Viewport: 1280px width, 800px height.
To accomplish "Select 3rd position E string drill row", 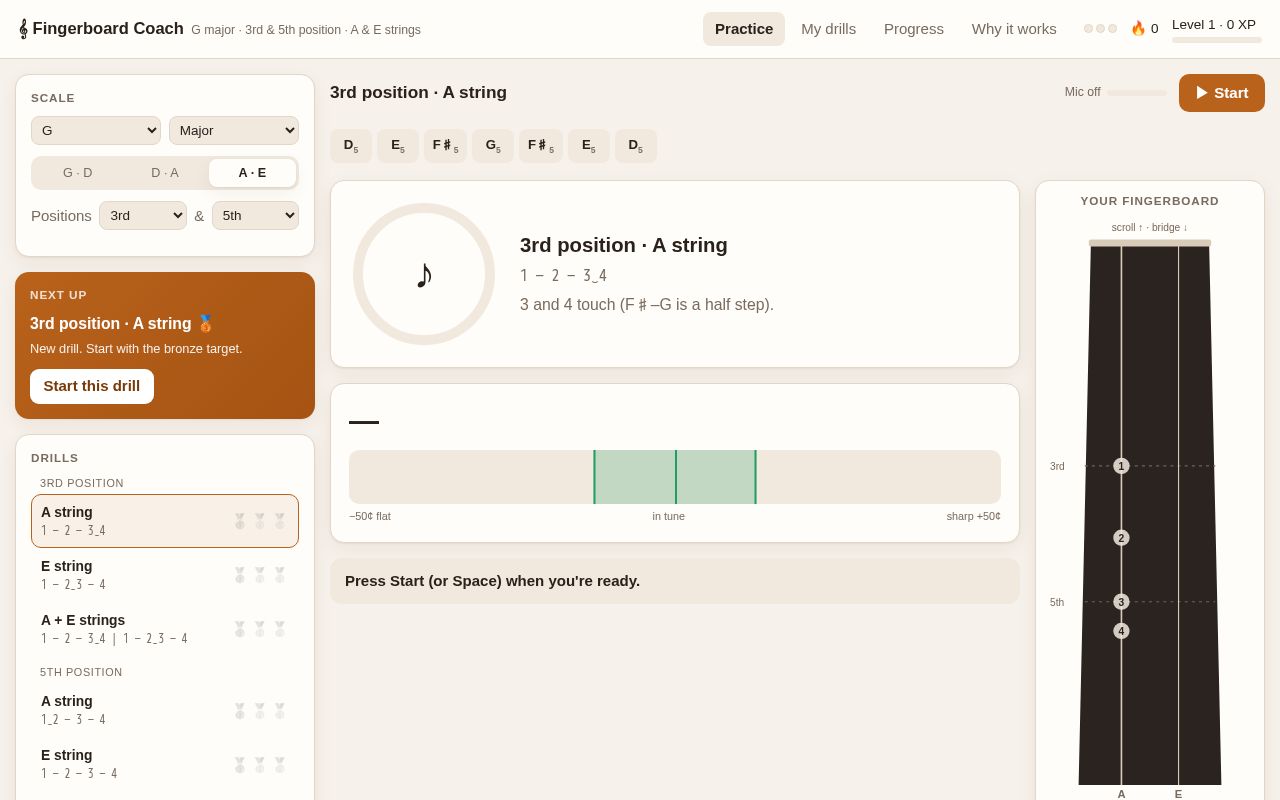I will click(x=165, y=575).
